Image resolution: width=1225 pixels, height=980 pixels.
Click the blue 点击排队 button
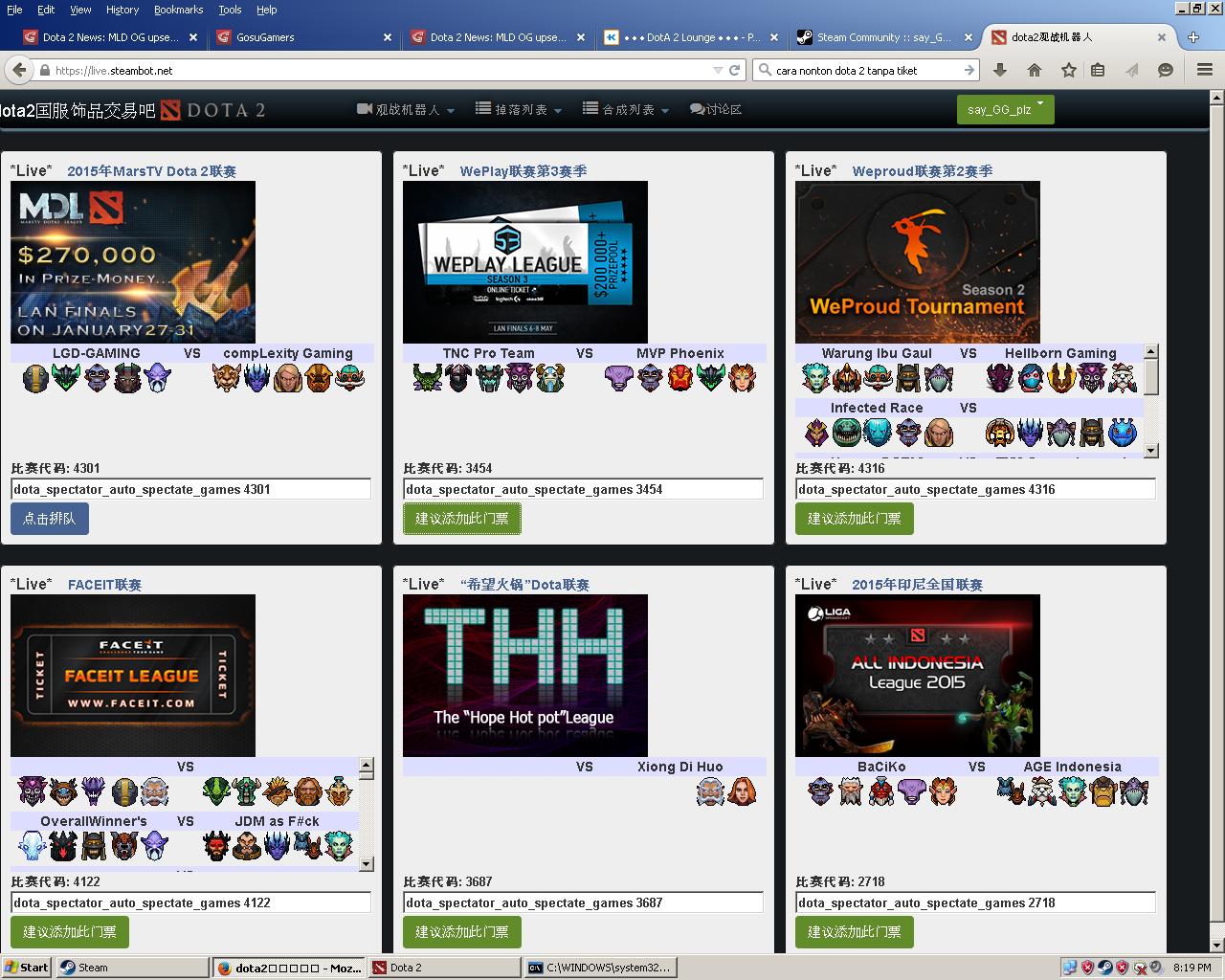pyautogui.click(x=50, y=519)
